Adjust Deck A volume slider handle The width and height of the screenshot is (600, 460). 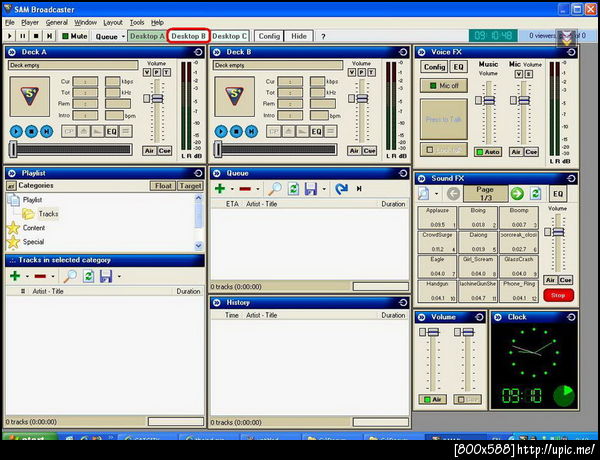tap(157, 99)
